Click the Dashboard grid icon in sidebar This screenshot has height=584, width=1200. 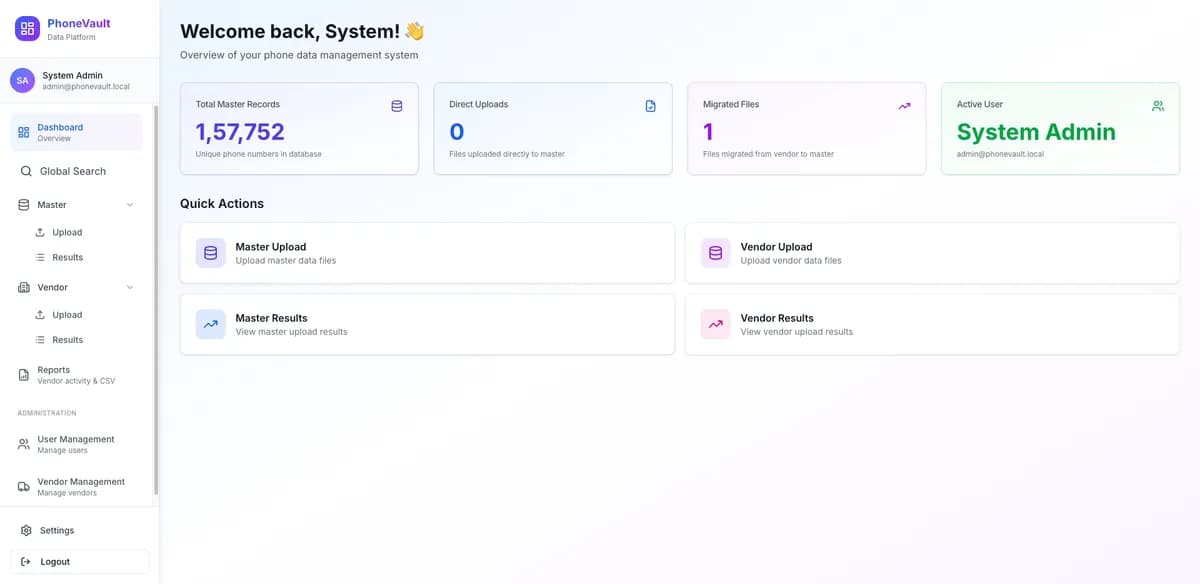(x=24, y=132)
